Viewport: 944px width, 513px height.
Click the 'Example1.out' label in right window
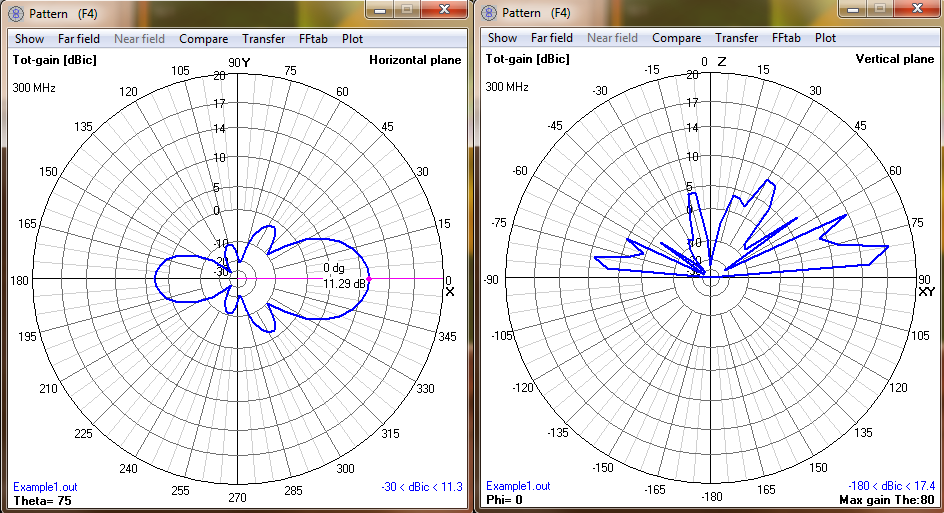518,486
